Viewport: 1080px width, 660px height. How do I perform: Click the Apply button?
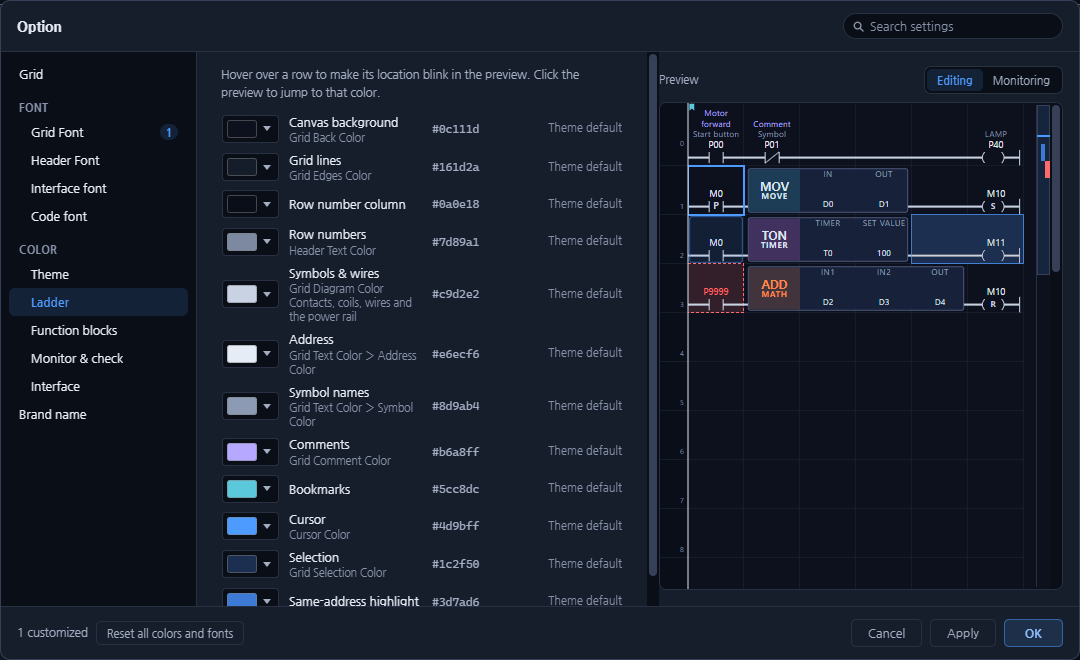click(x=962, y=633)
